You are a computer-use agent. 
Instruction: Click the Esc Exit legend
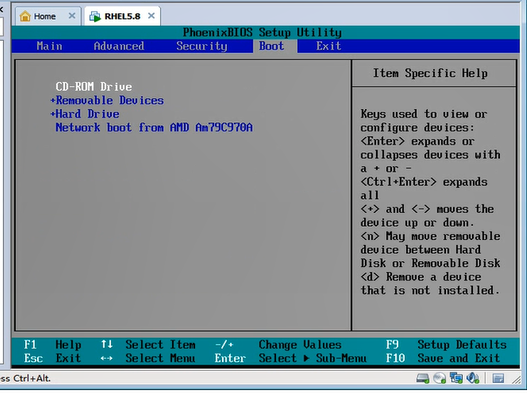click(x=52, y=358)
